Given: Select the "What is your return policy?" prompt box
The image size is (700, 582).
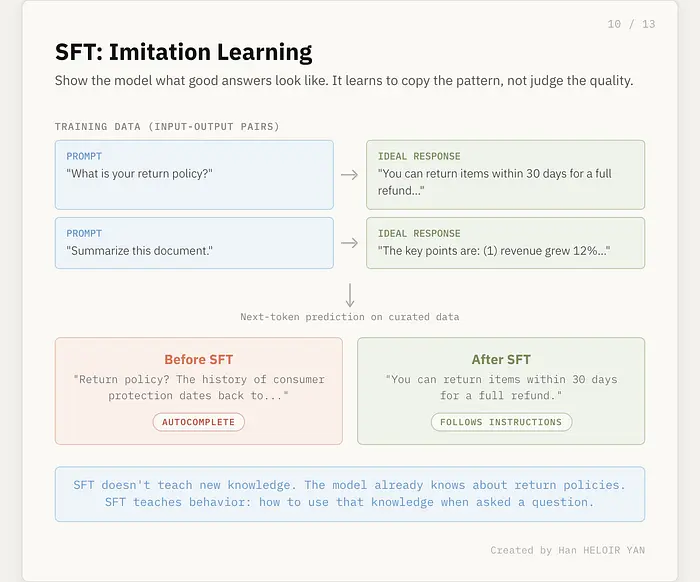Looking at the screenshot, I should tap(194, 174).
